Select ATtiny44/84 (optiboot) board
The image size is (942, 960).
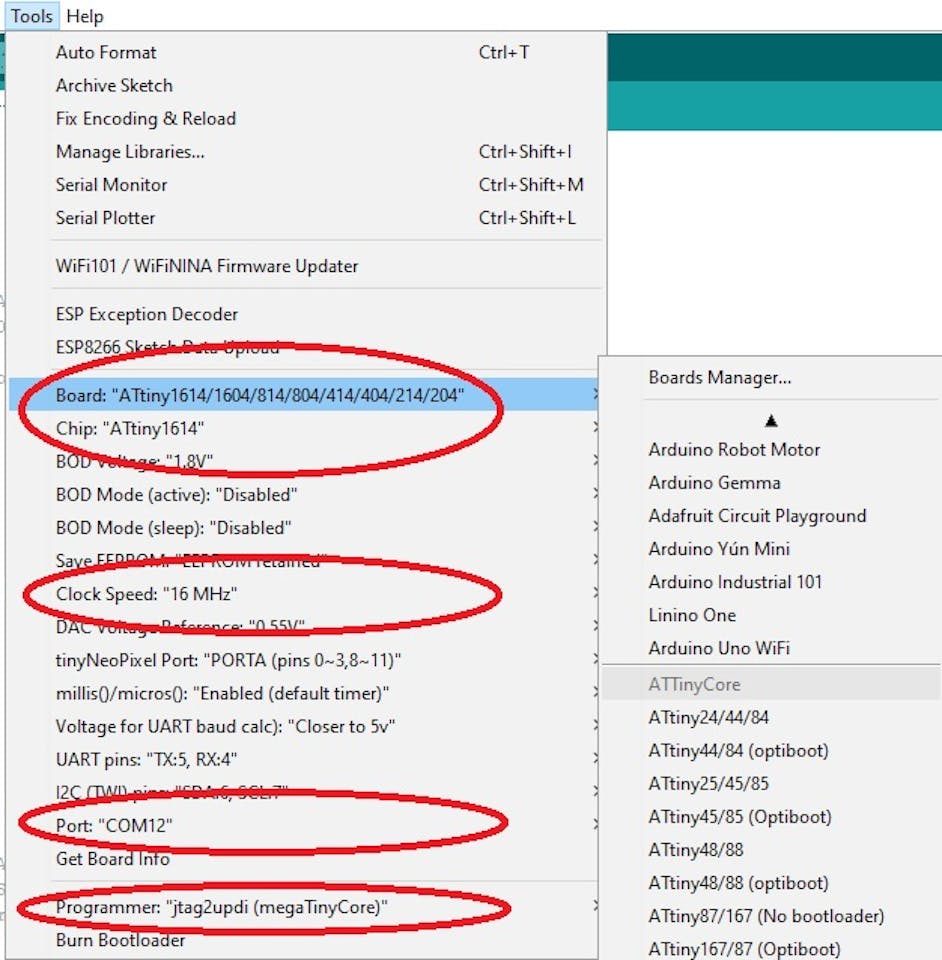click(771, 750)
